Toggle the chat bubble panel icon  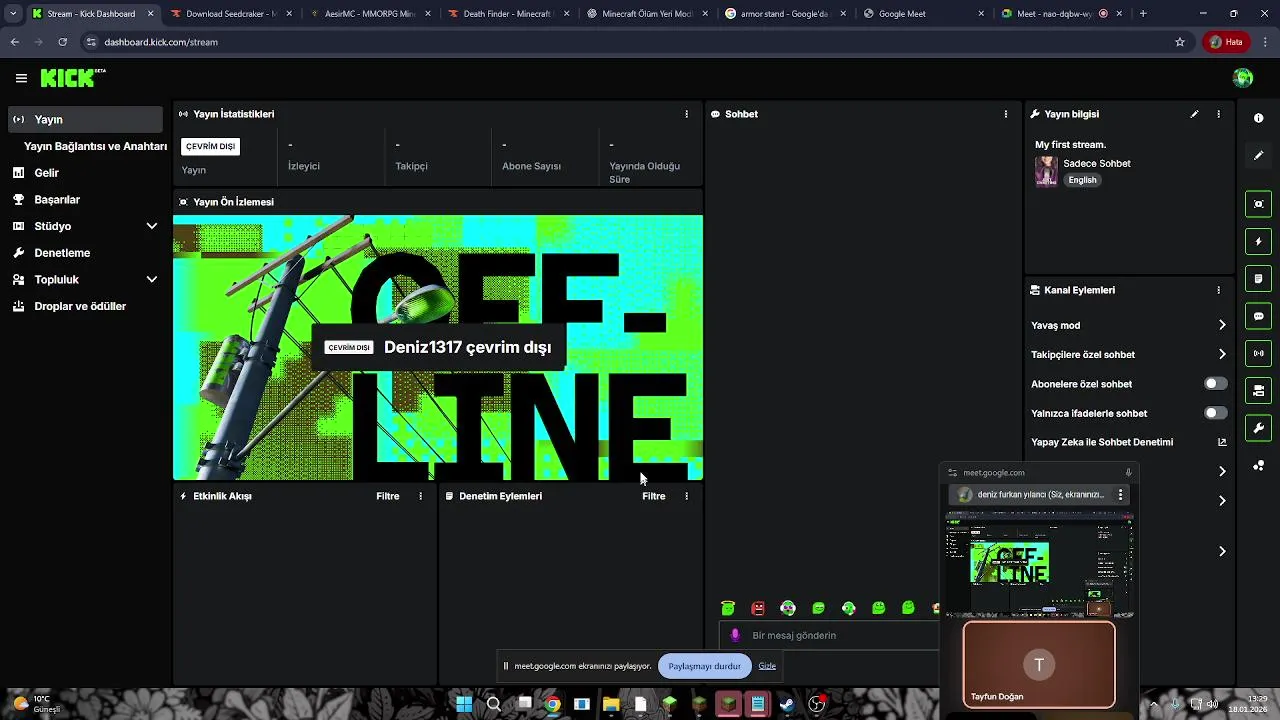1258,316
